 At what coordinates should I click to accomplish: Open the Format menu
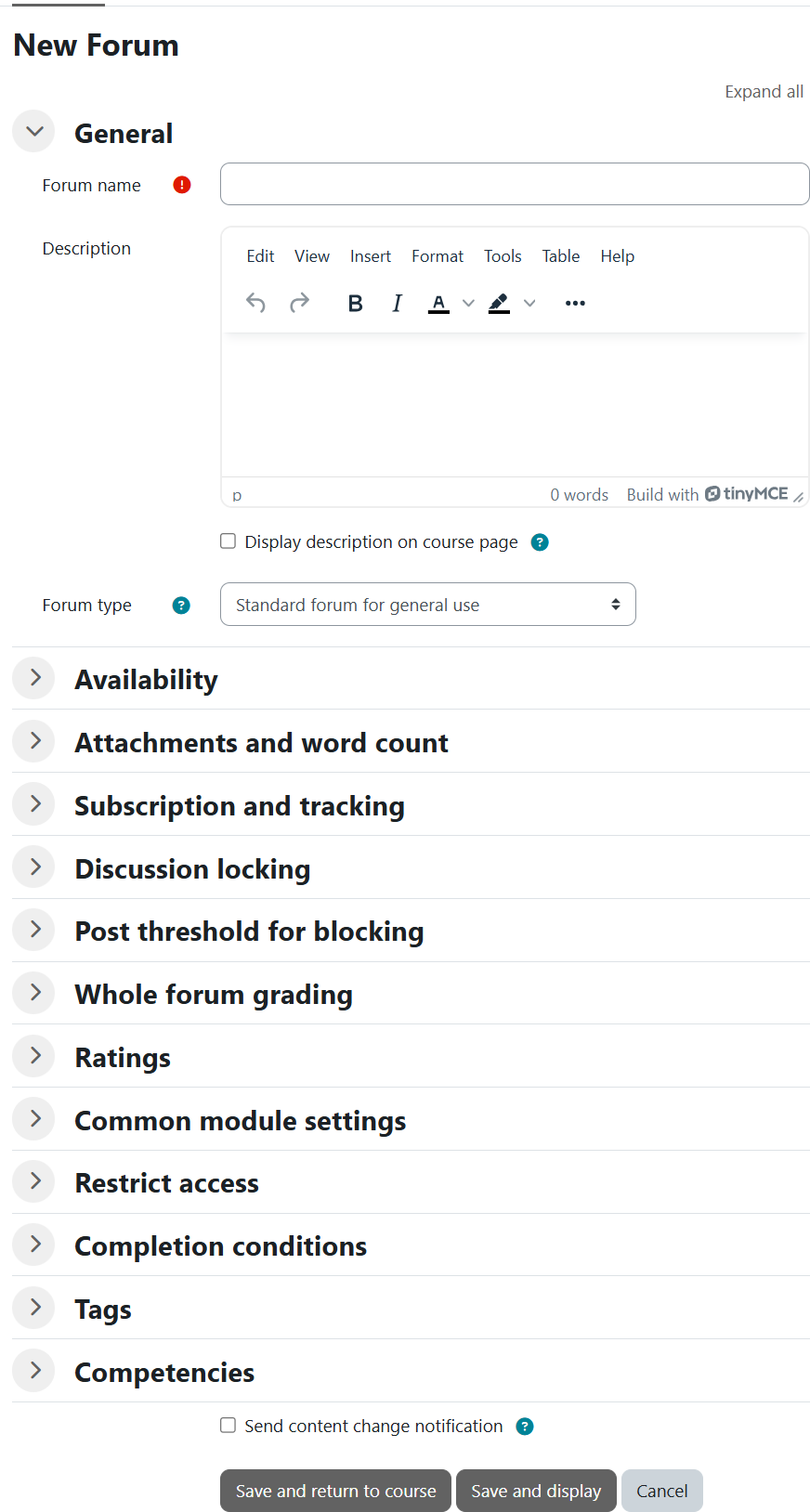point(437,256)
